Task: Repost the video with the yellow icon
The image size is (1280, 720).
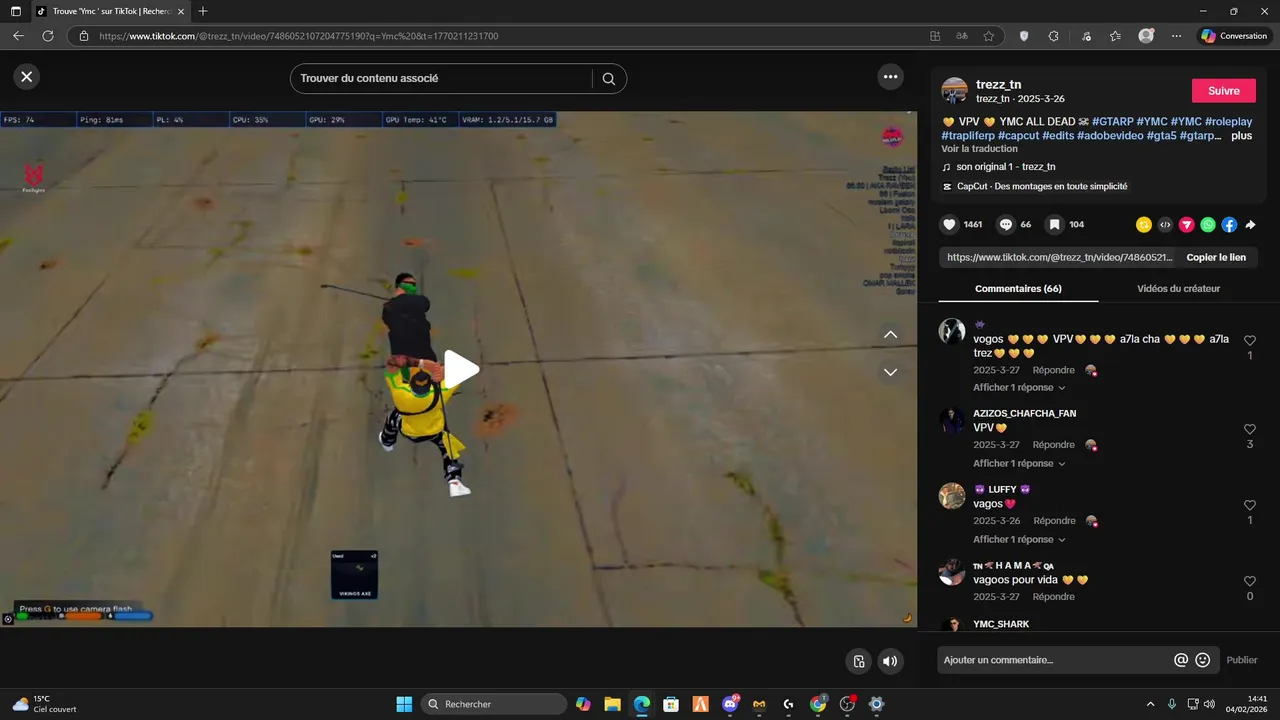Action: pos(1144,225)
